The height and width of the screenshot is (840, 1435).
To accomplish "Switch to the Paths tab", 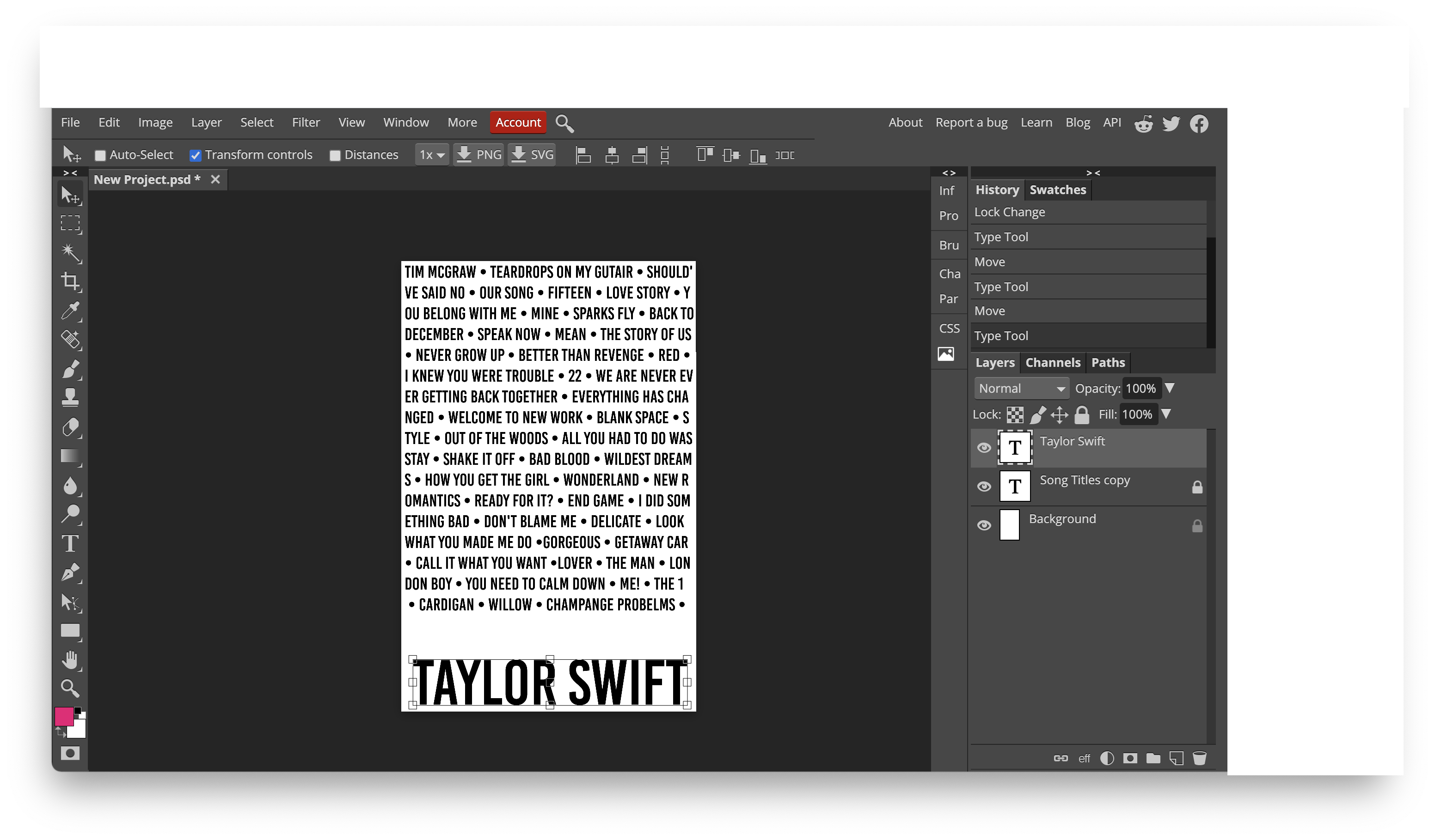I will pyautogui.click(x=1108, y=363).
